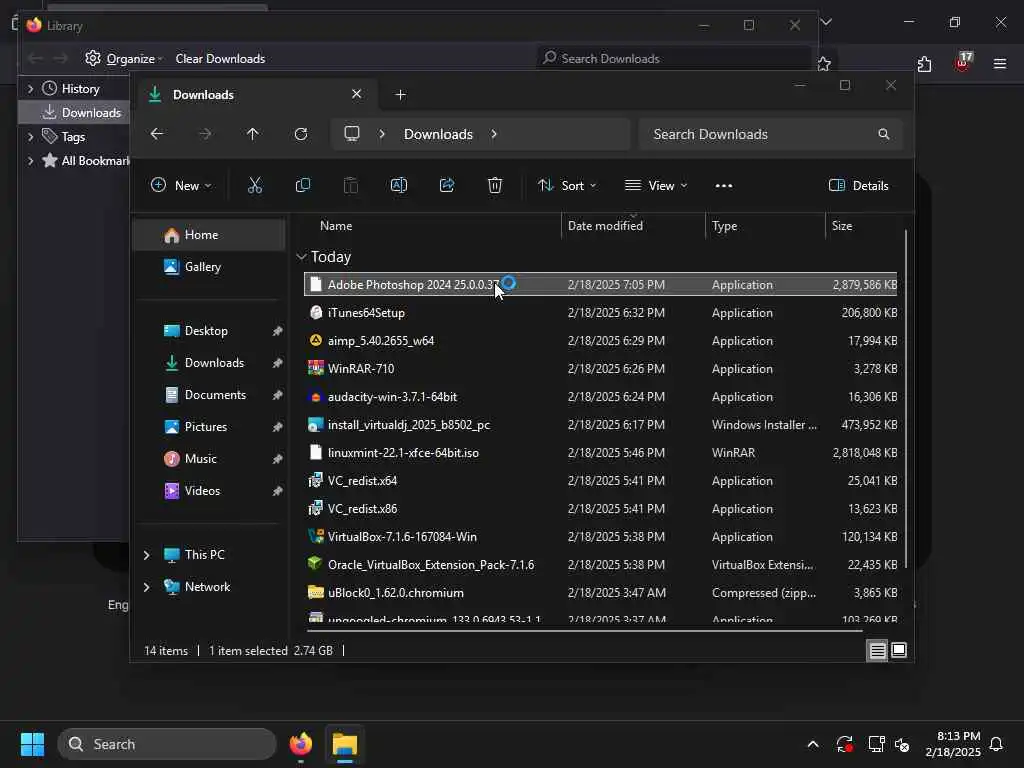This screenshot has width=1024, height=768.
Task: Expand This PC in navigation pane
Action: coord(146,555)
